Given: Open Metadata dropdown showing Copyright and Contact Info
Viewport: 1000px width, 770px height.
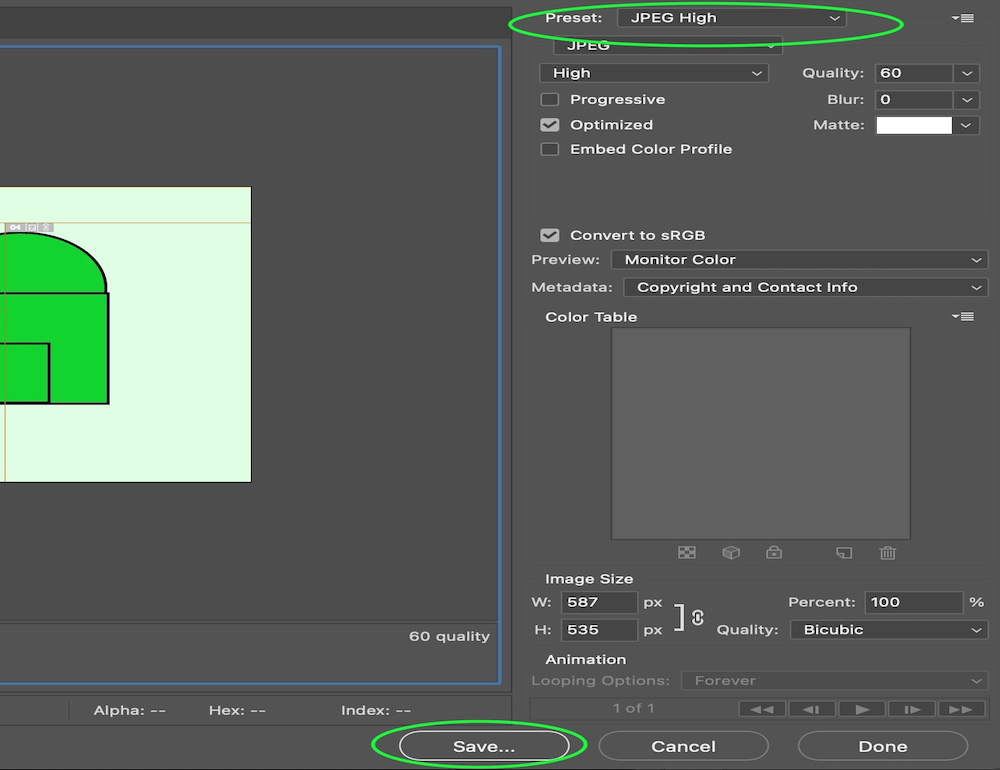Looking at the screenshot, I should [x=805, y=287].
